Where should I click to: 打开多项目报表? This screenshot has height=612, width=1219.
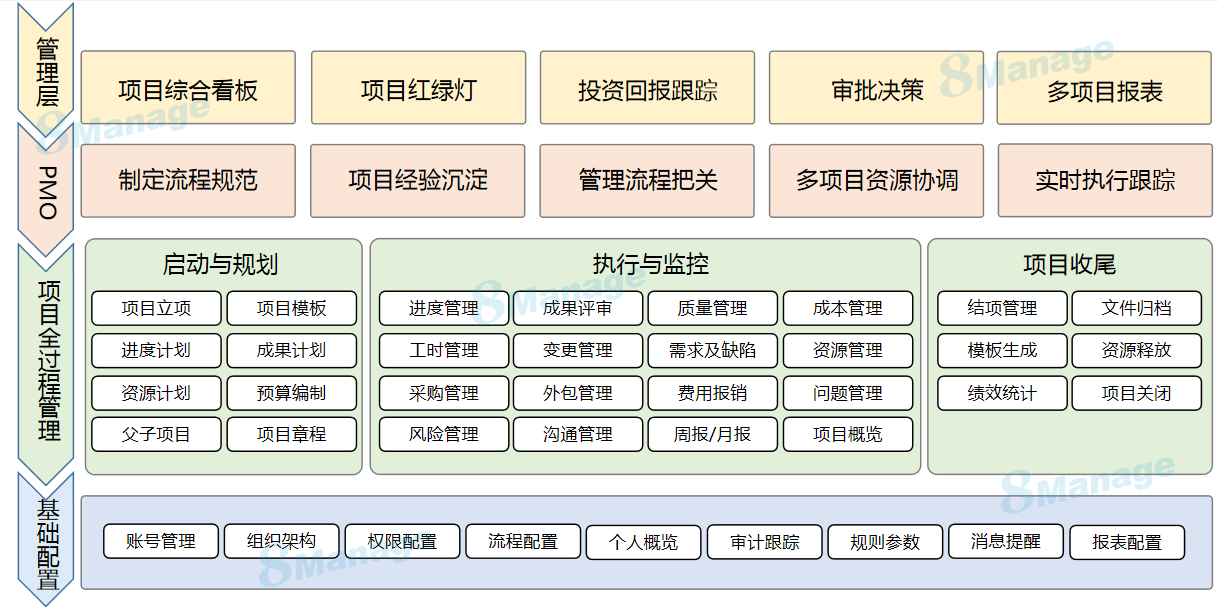(1104, 87)
